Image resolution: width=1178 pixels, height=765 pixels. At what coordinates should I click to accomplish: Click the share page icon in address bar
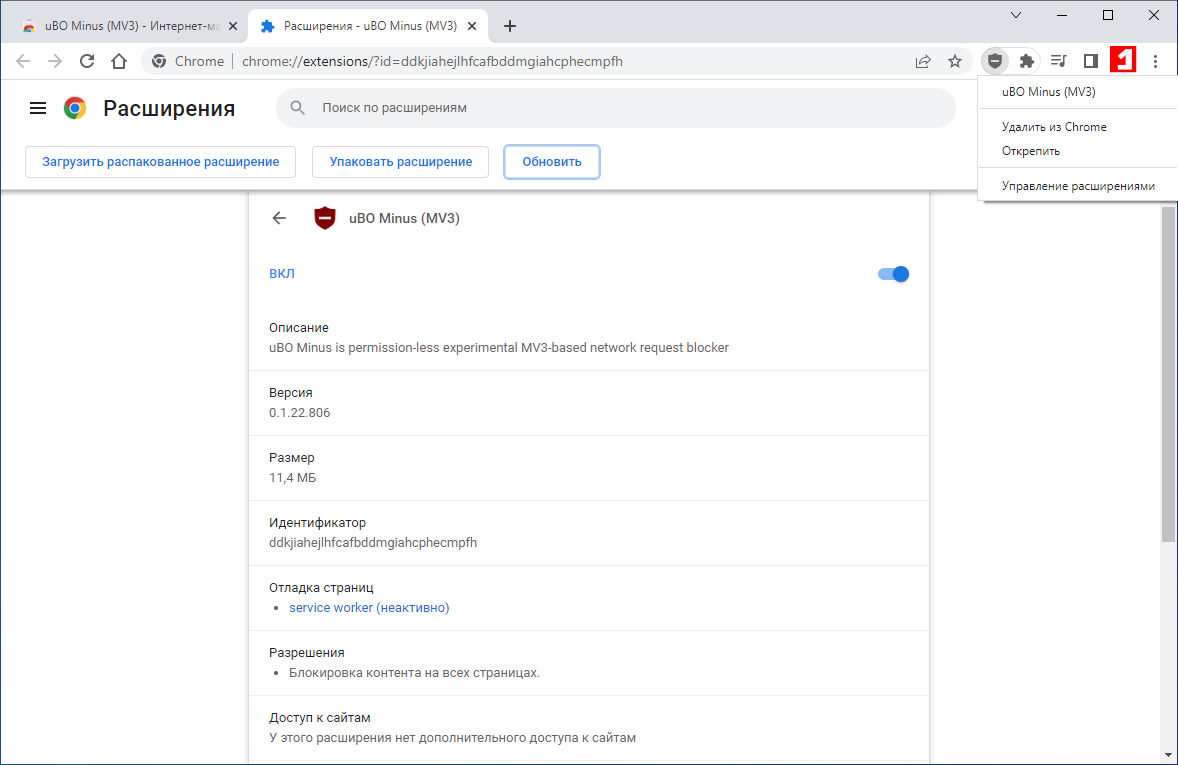923,61
